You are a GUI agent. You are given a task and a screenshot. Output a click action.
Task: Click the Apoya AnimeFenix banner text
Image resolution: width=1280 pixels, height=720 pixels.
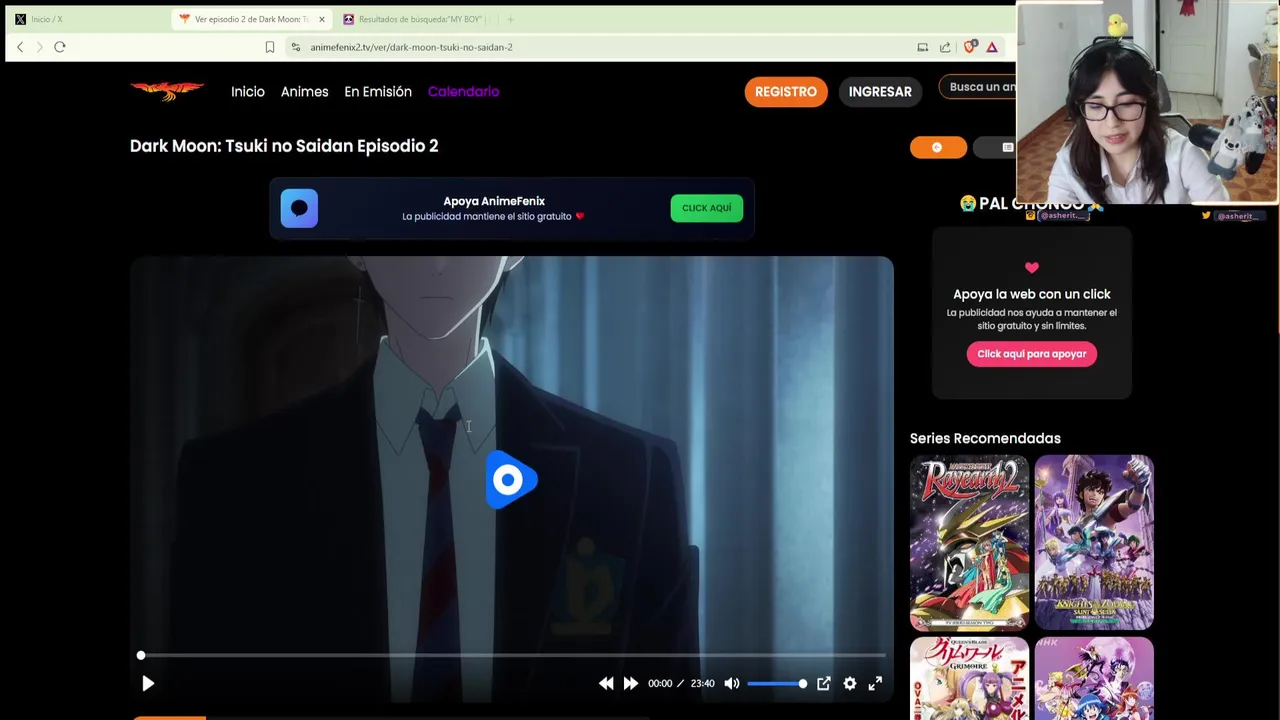(x=494, y=201)
